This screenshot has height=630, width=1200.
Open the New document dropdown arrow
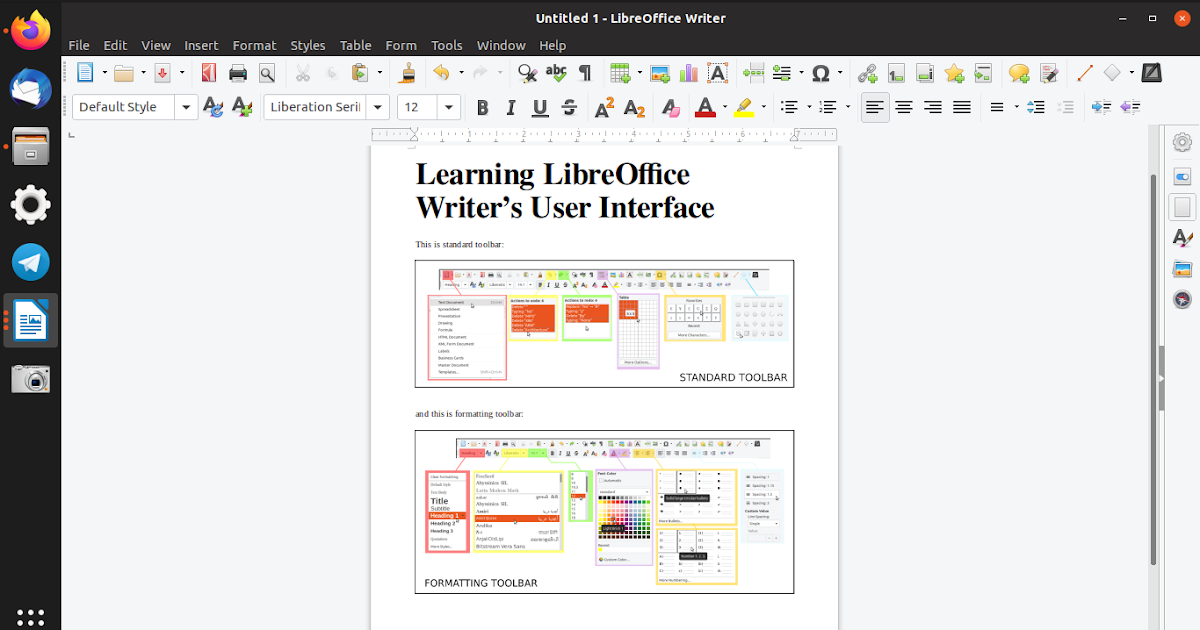click(x=105, y=73)
